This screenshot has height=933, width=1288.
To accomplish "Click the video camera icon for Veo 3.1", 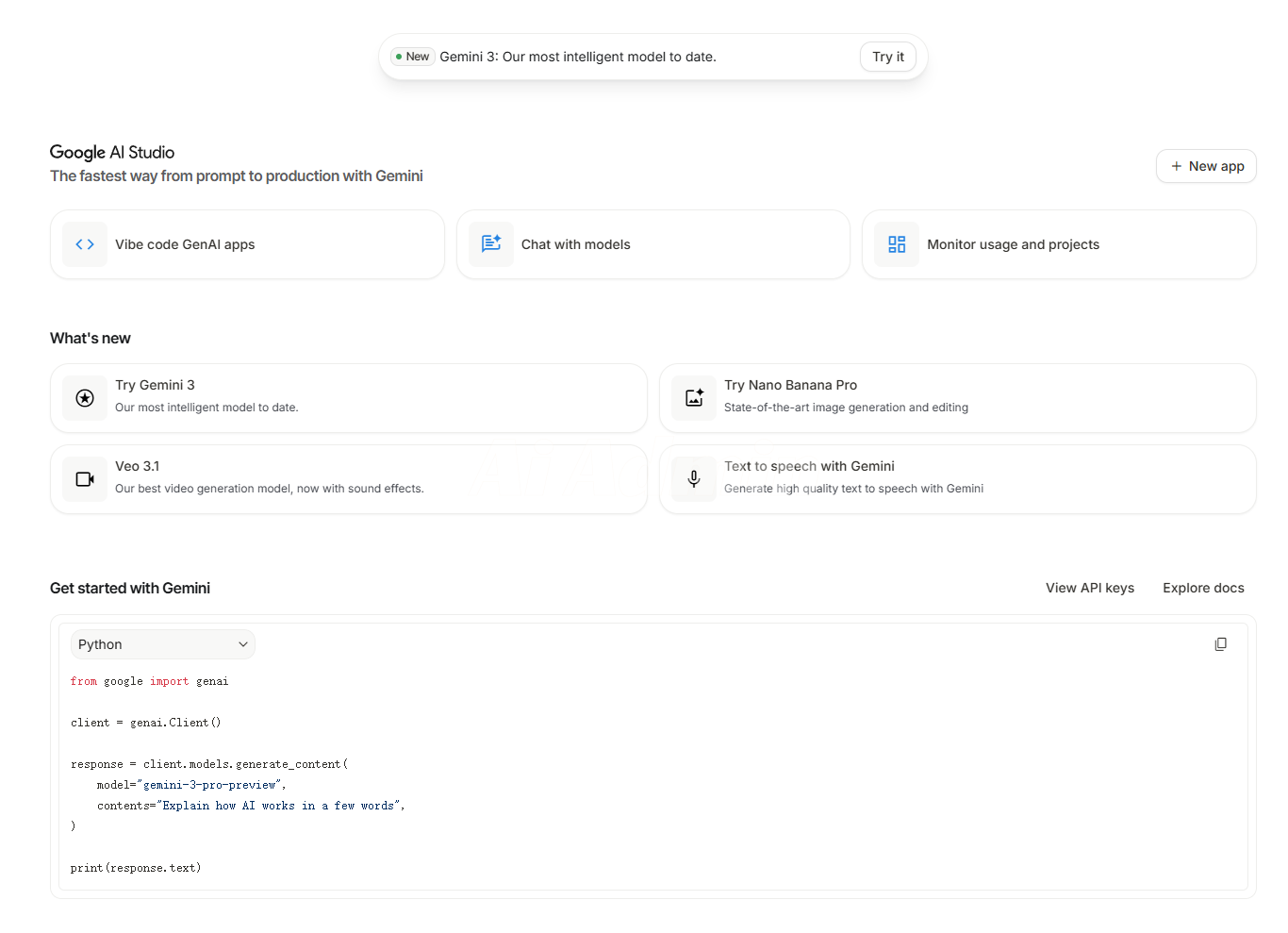I will 85,479.
